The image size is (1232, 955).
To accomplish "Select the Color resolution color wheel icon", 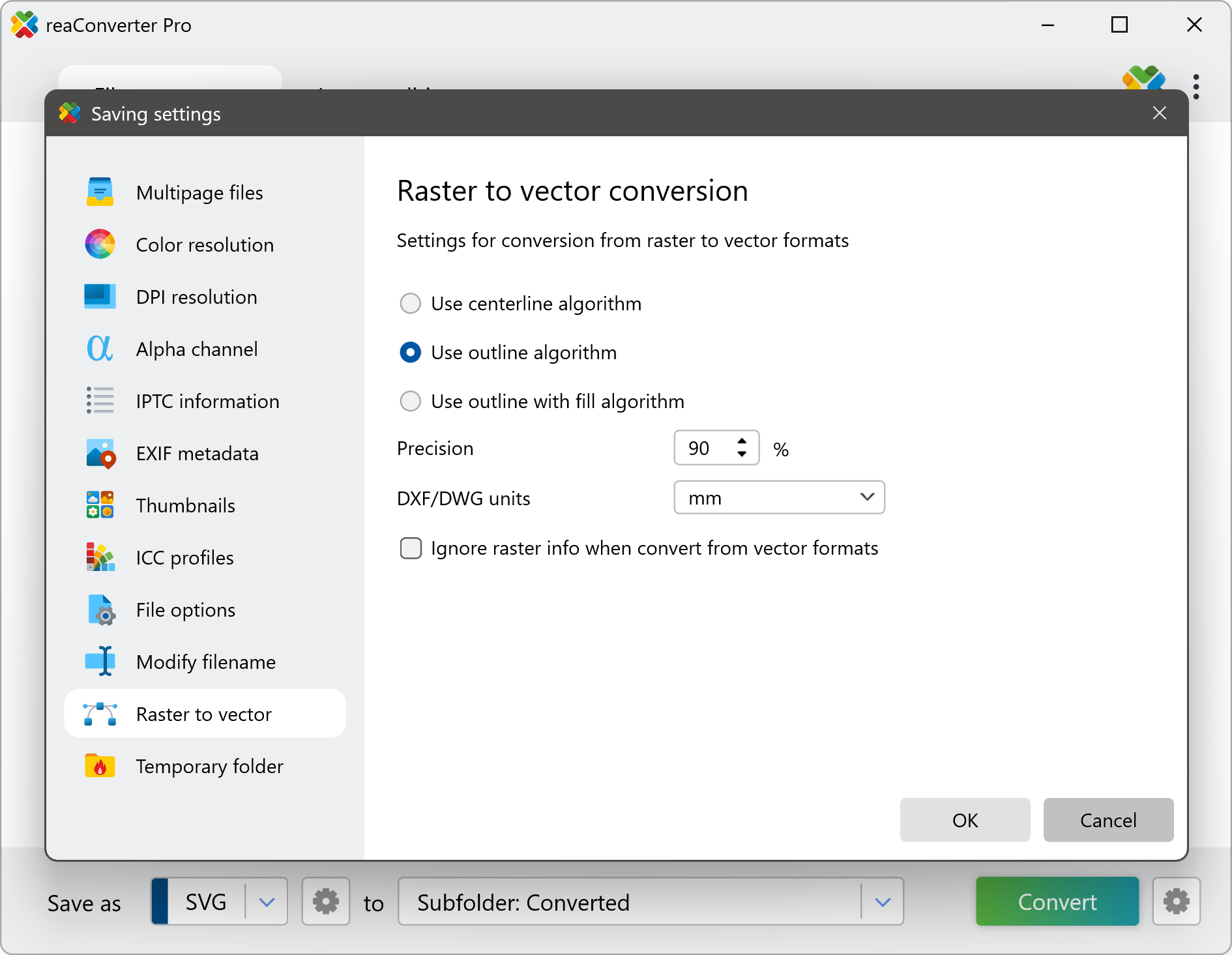I will coord(100,244).
